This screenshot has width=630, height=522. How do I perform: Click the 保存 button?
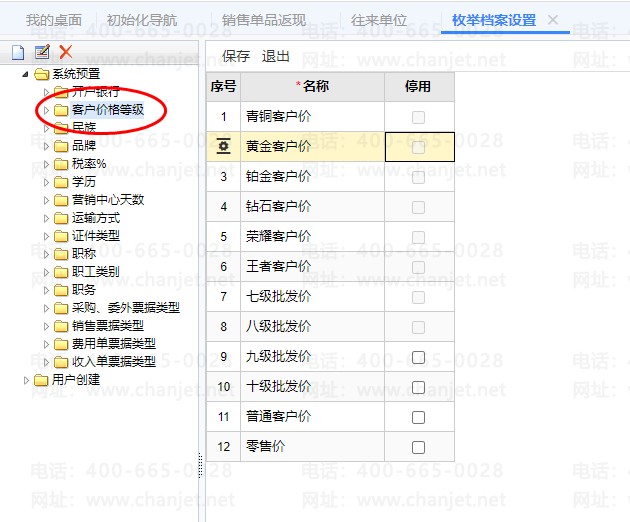236,56
